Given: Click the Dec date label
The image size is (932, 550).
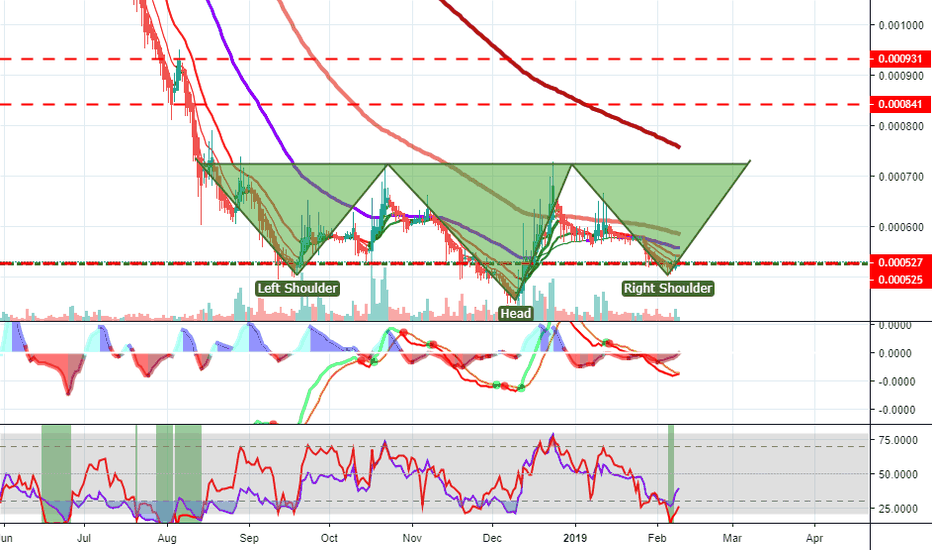Looking at the screenshot, I should 492,538.
